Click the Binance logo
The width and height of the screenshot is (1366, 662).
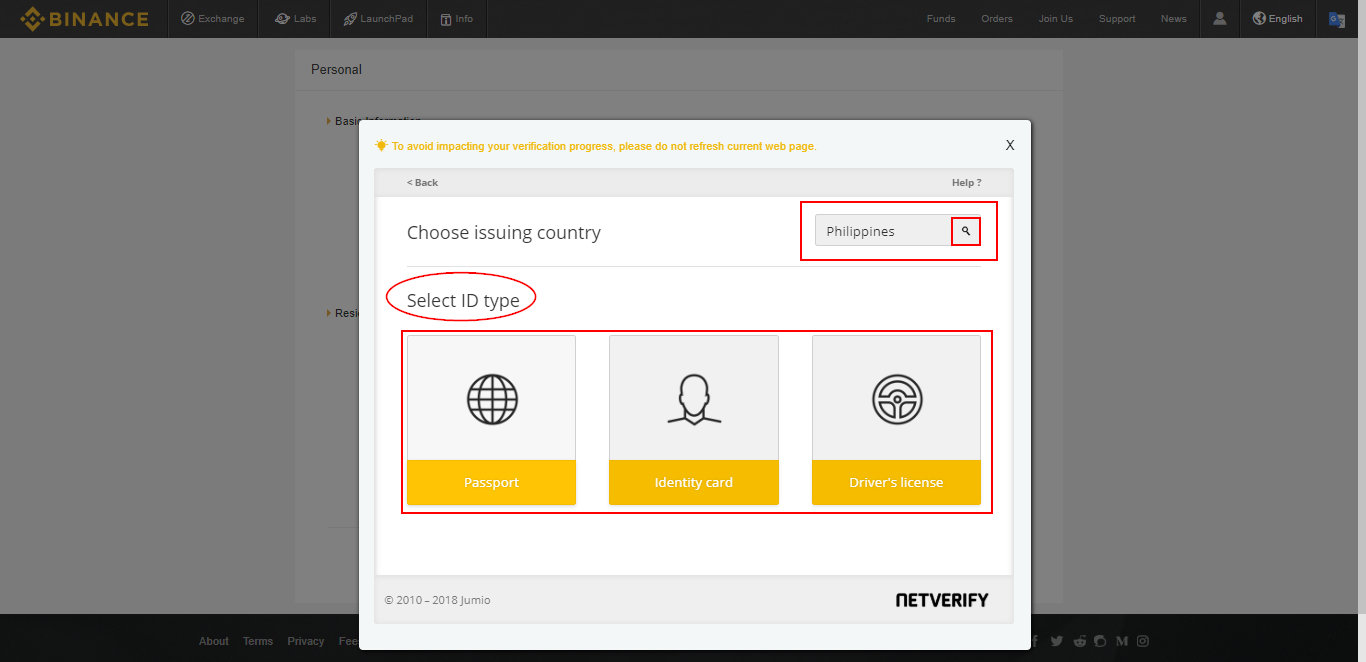pos(84,19)
